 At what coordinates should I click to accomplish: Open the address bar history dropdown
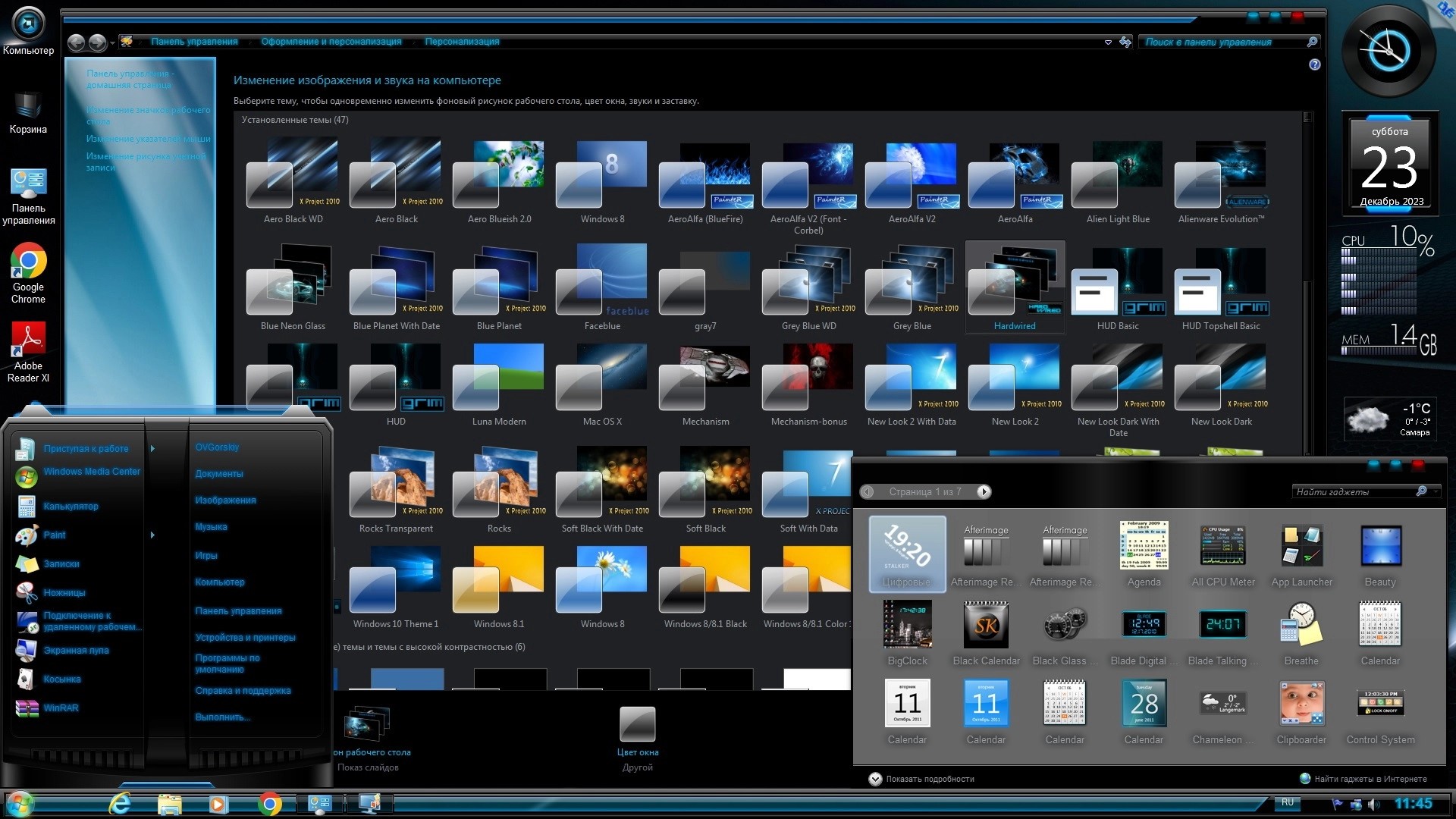[x=1108, y=42]
